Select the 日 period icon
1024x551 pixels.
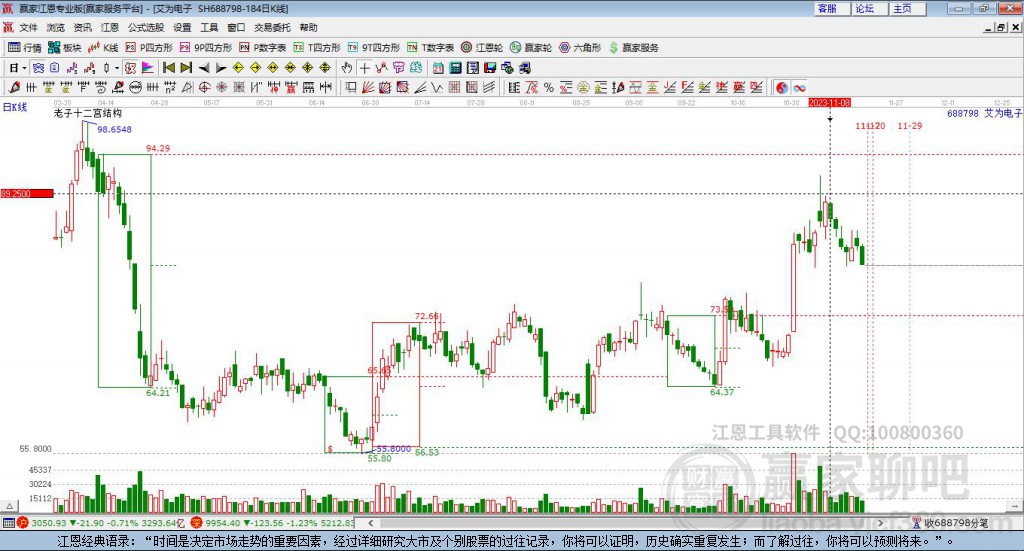14,68
